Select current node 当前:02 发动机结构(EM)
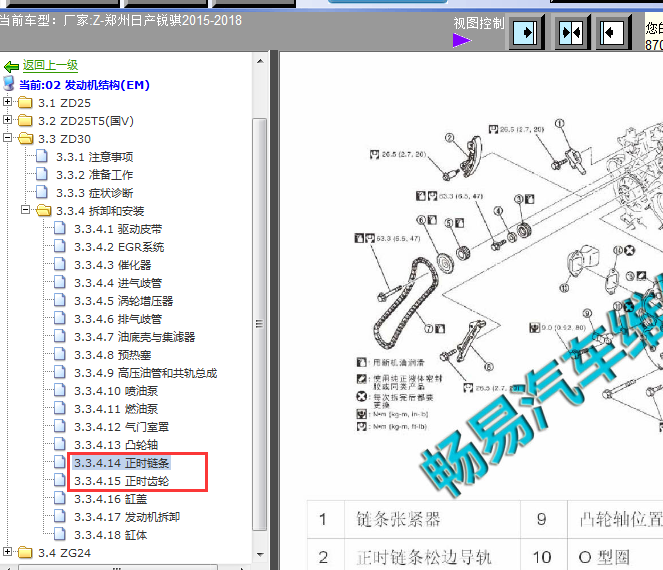The width and height of the screenshot is (663, 570). click(85, 85)
